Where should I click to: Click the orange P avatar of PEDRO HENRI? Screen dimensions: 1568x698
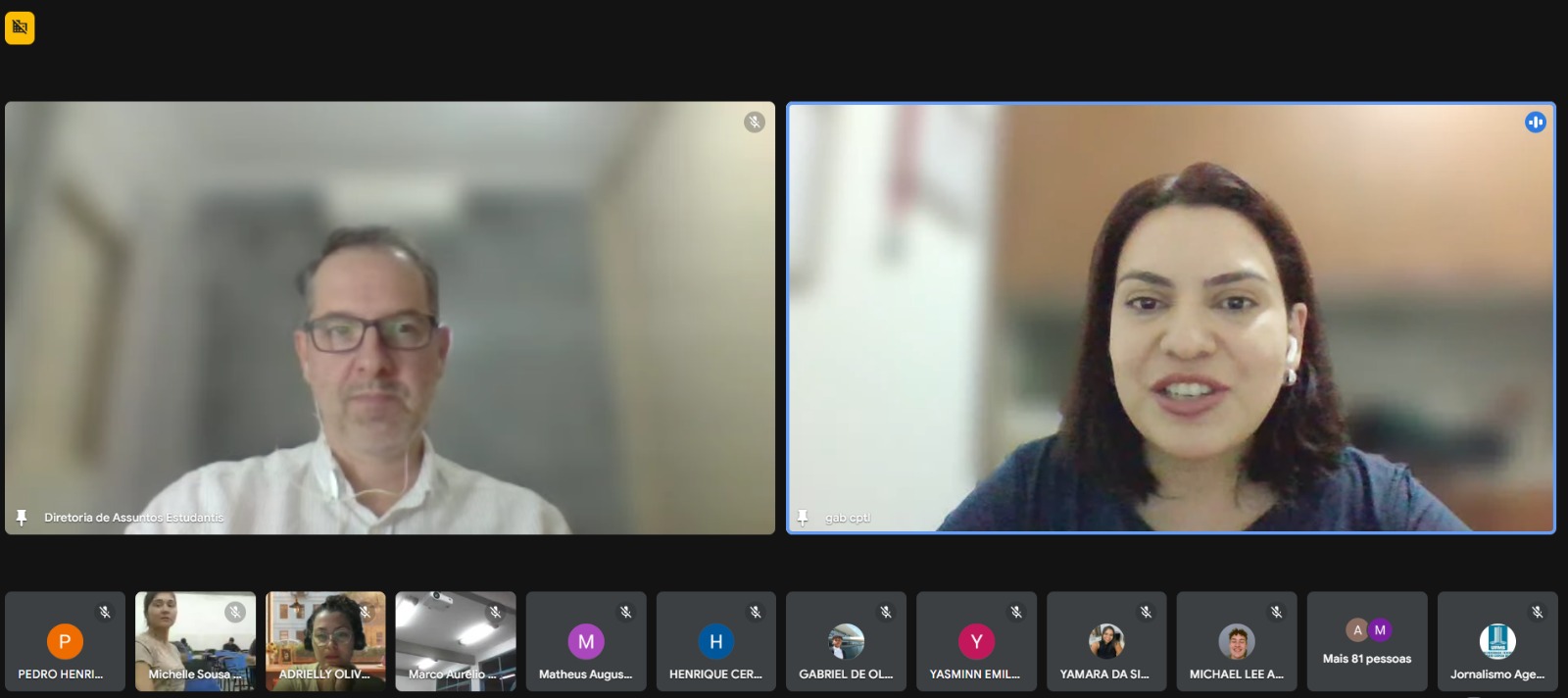(x=65, y=642)
